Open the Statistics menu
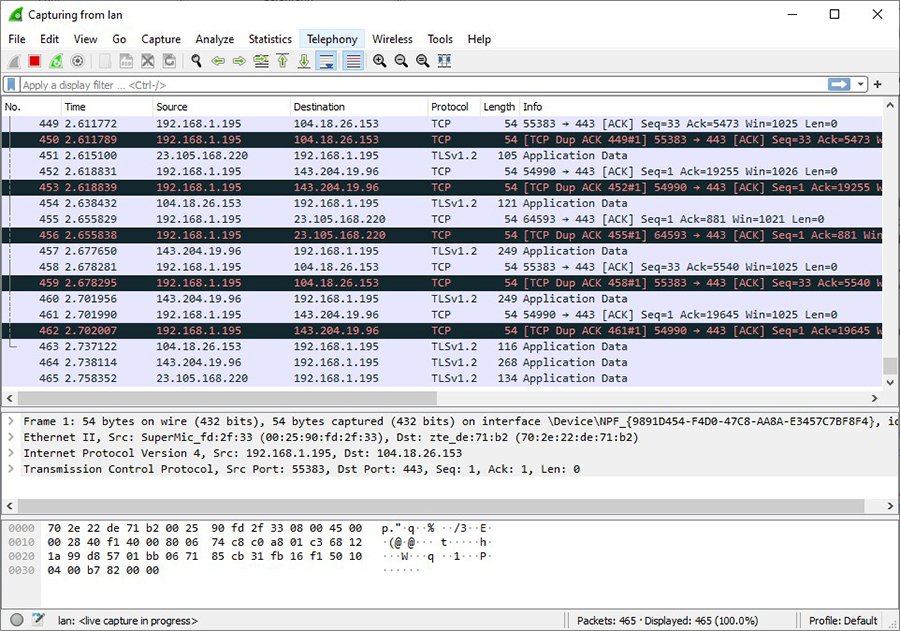 (x=270, y=39)
